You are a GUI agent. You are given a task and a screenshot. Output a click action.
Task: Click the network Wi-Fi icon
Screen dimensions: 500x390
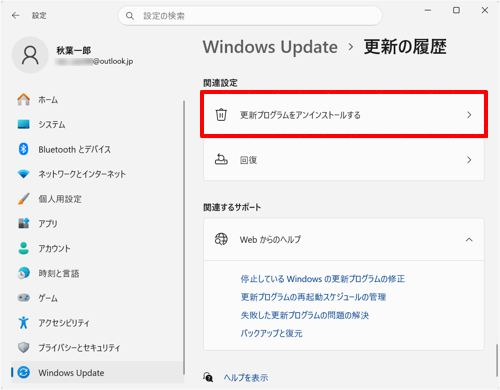(x=23, y=174)
